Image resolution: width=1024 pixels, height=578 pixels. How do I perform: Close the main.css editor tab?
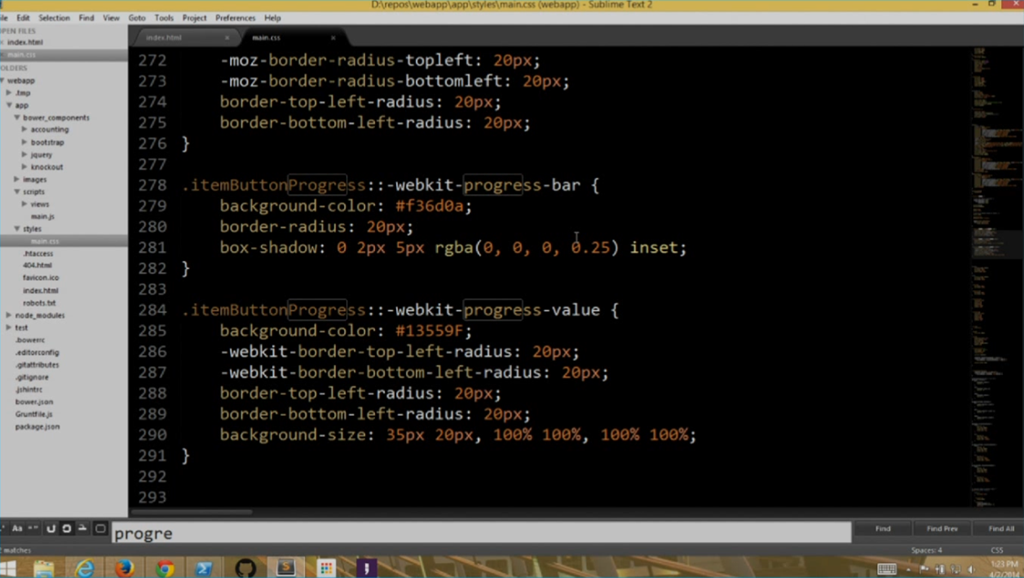tap(332, 38)
